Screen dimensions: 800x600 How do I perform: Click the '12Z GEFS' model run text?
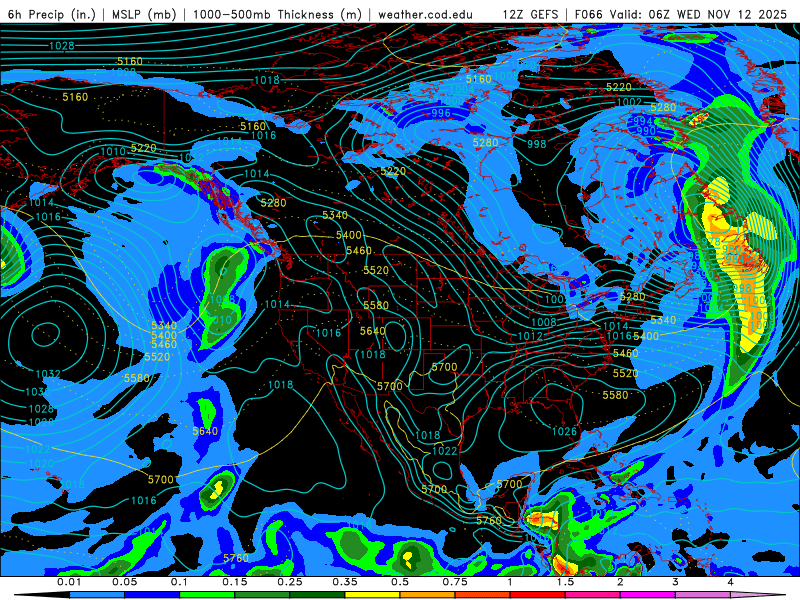point(530,14)
